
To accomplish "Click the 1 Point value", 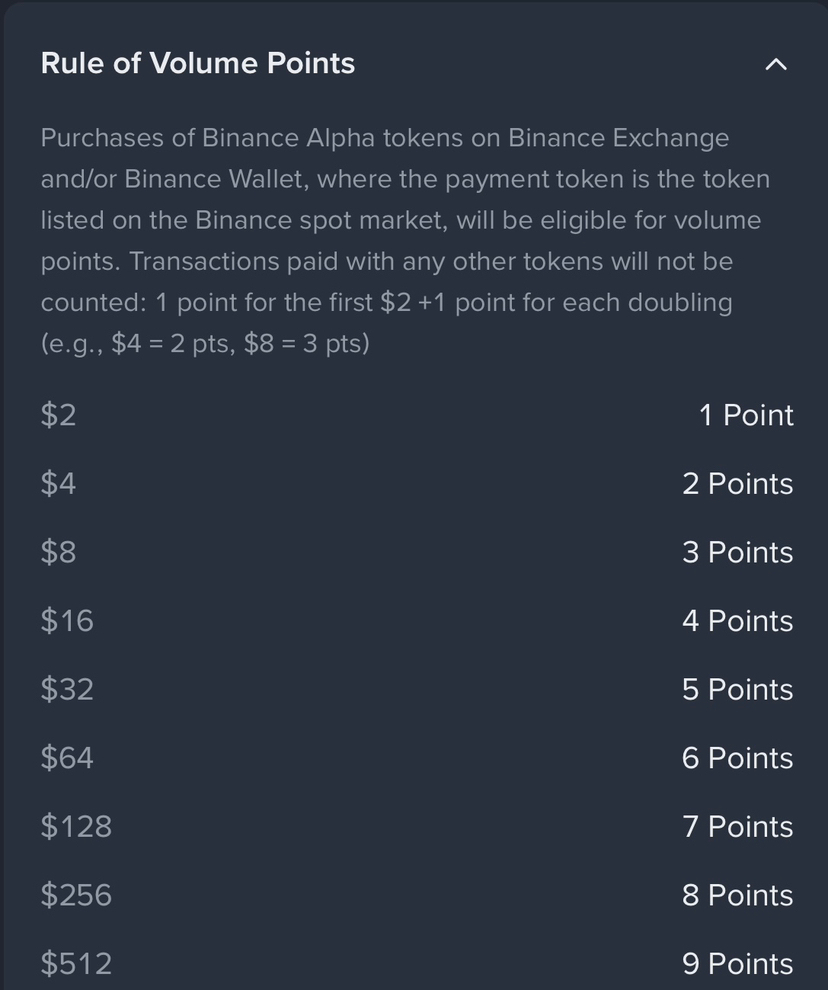I will click(746, 415).
